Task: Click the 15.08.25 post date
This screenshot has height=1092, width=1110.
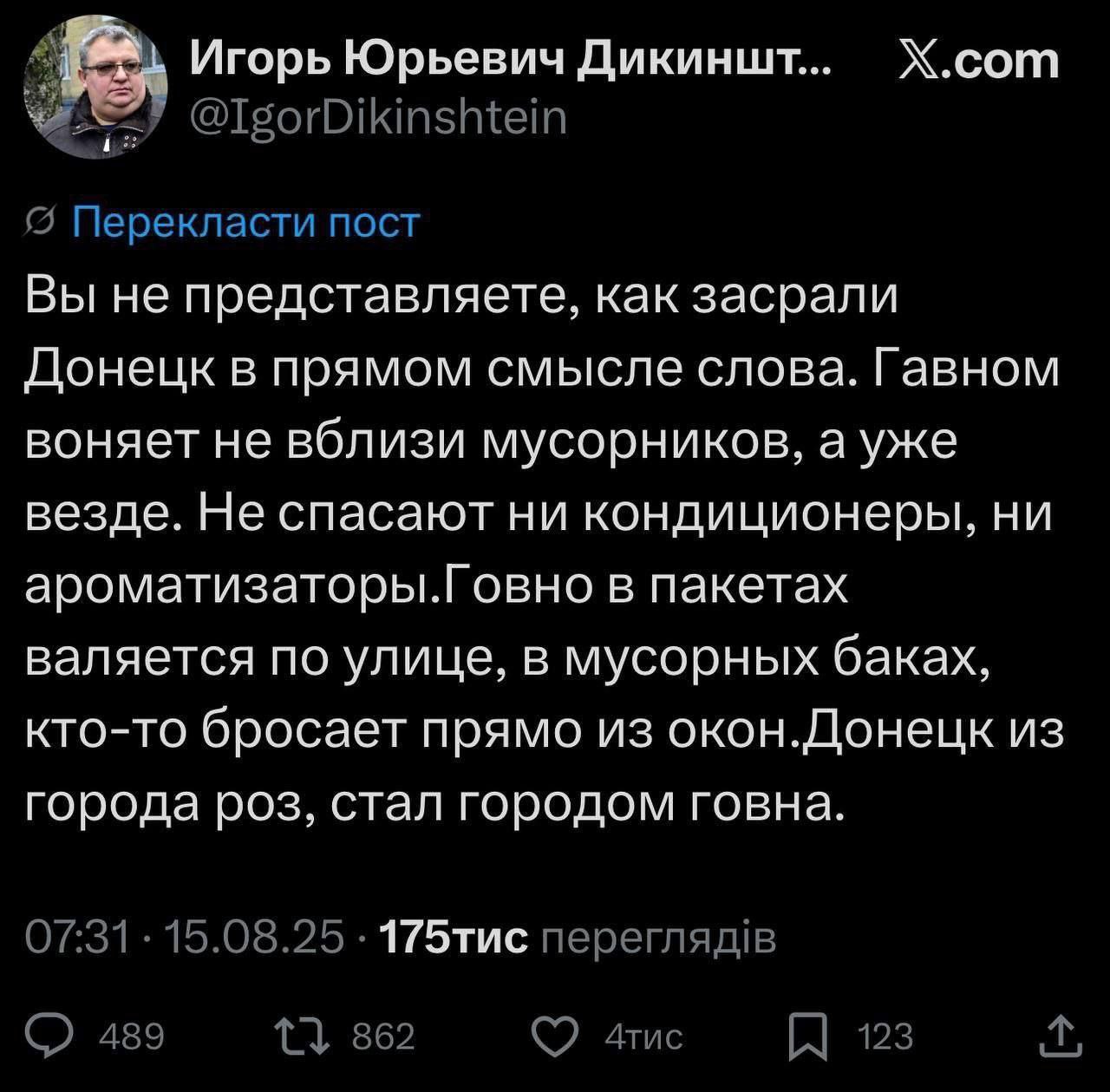Action: (253, 937)
